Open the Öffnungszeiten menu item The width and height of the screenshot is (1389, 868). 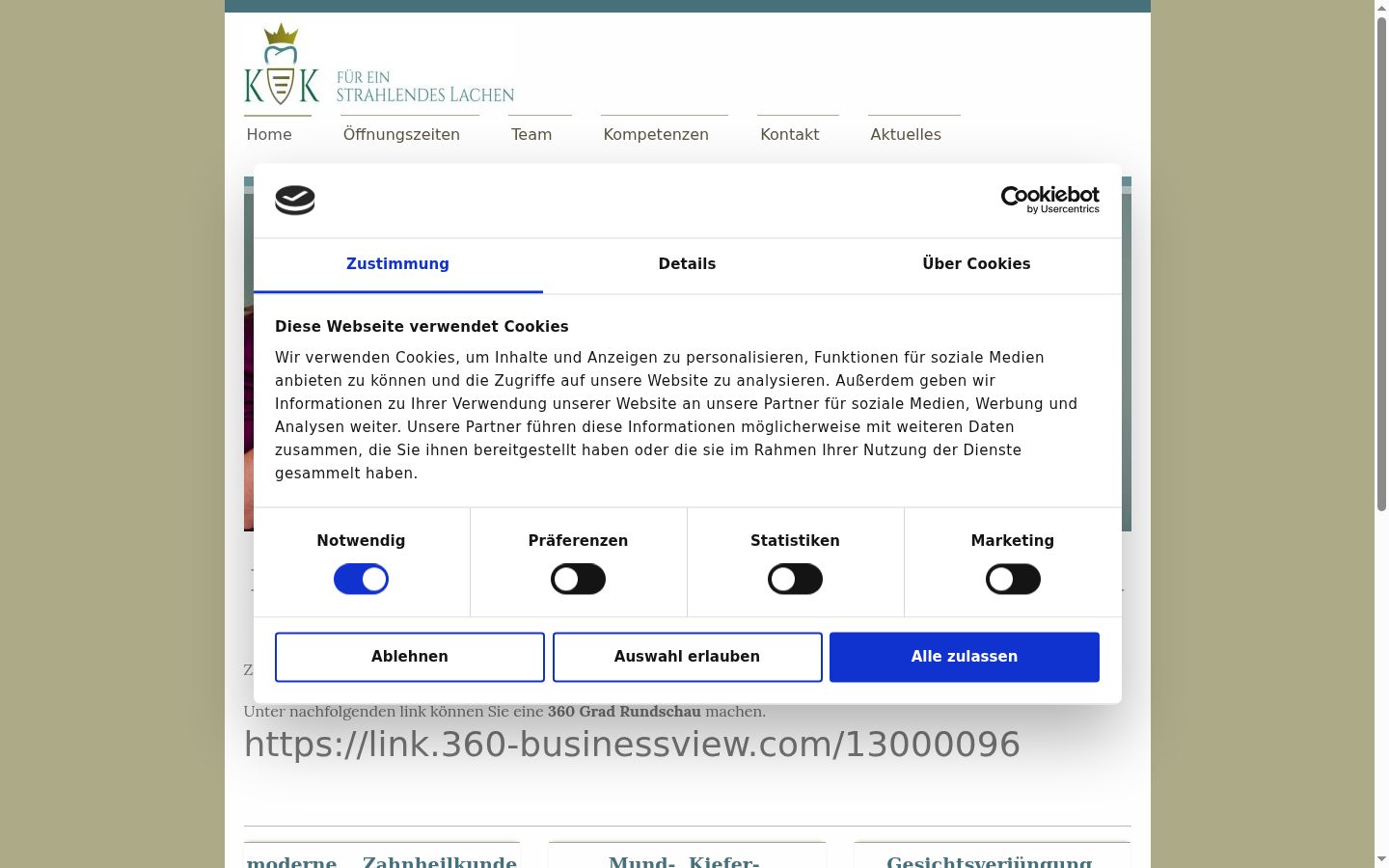tap(401, 135)
